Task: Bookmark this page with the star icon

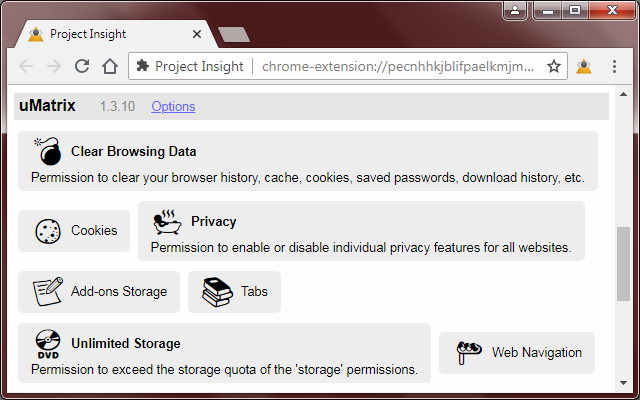Action: 554,67
